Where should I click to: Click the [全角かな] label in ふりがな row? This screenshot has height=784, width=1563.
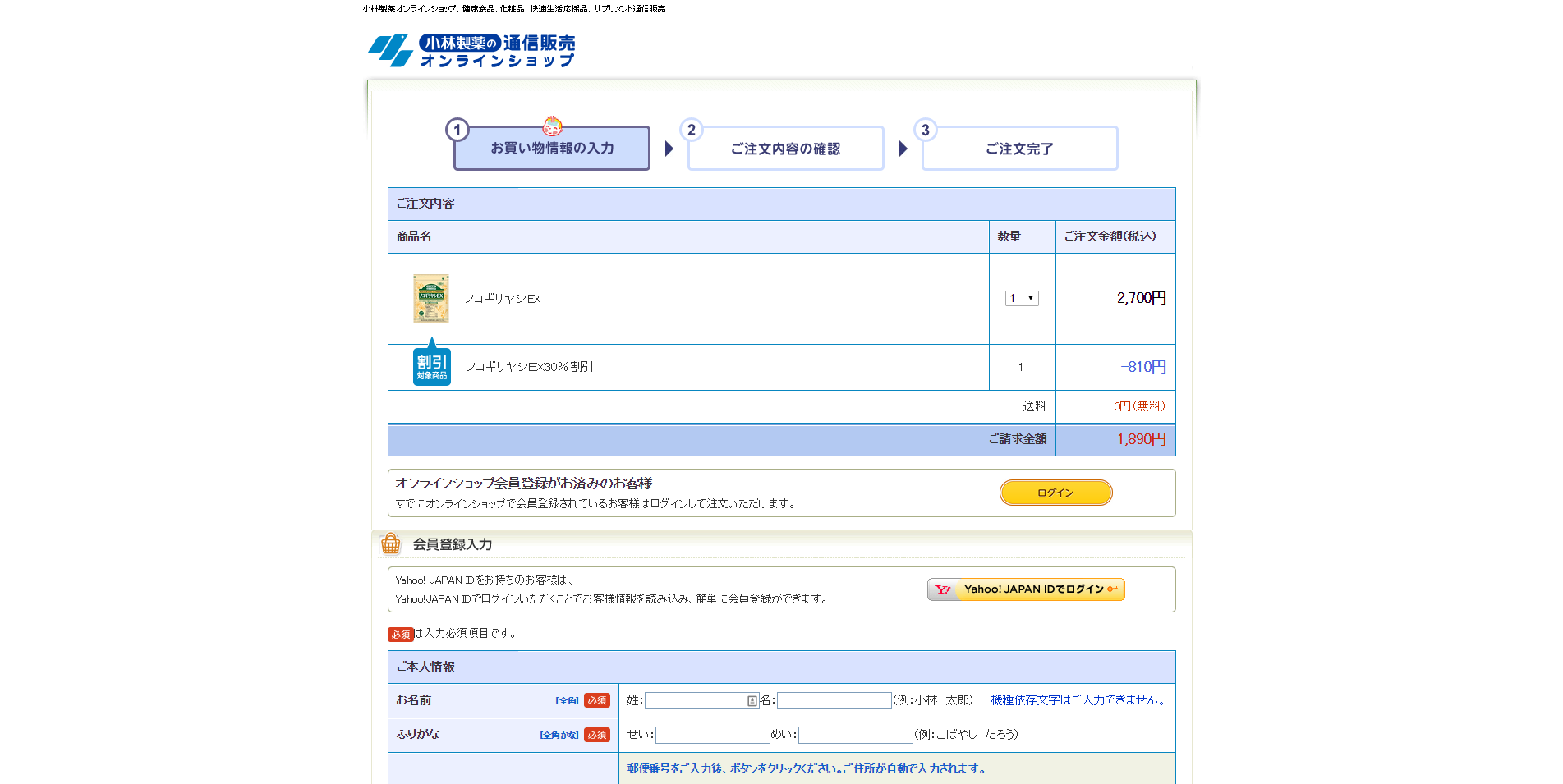[559, 735]
